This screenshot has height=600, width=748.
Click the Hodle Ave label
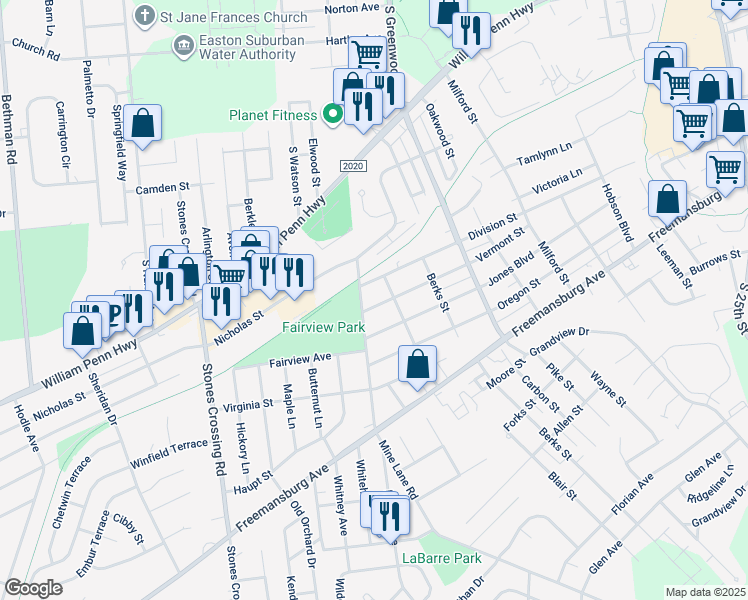26,428
